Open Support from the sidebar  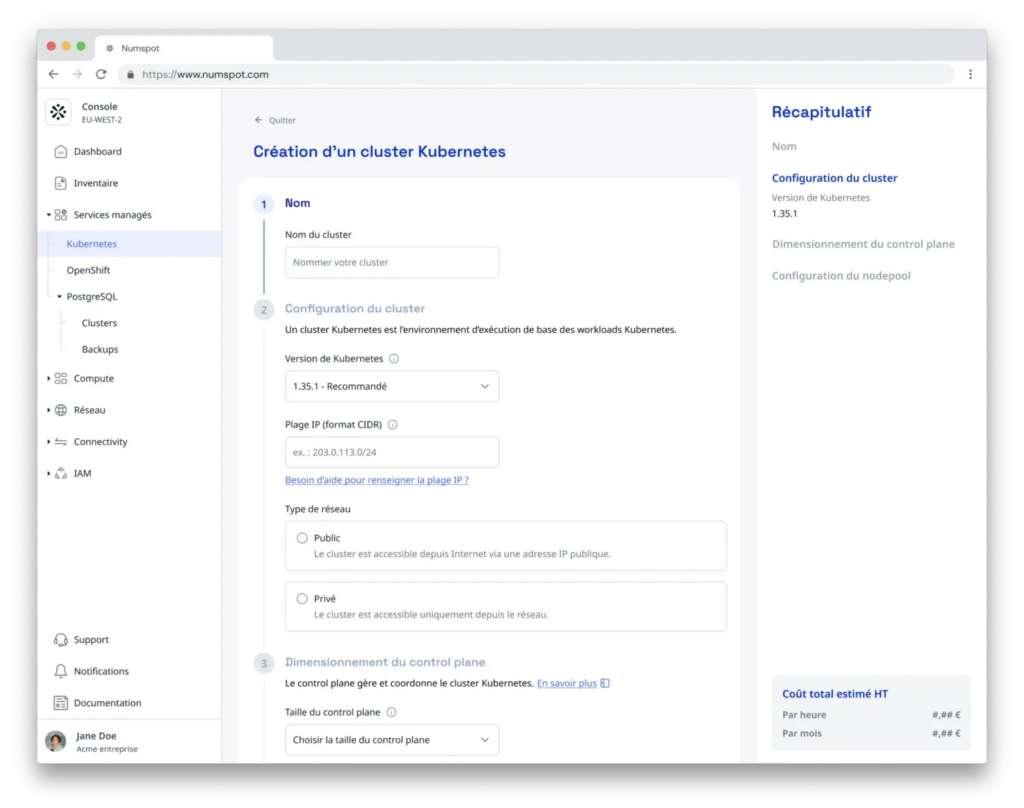pyautogui.click(x=91, y=639)
